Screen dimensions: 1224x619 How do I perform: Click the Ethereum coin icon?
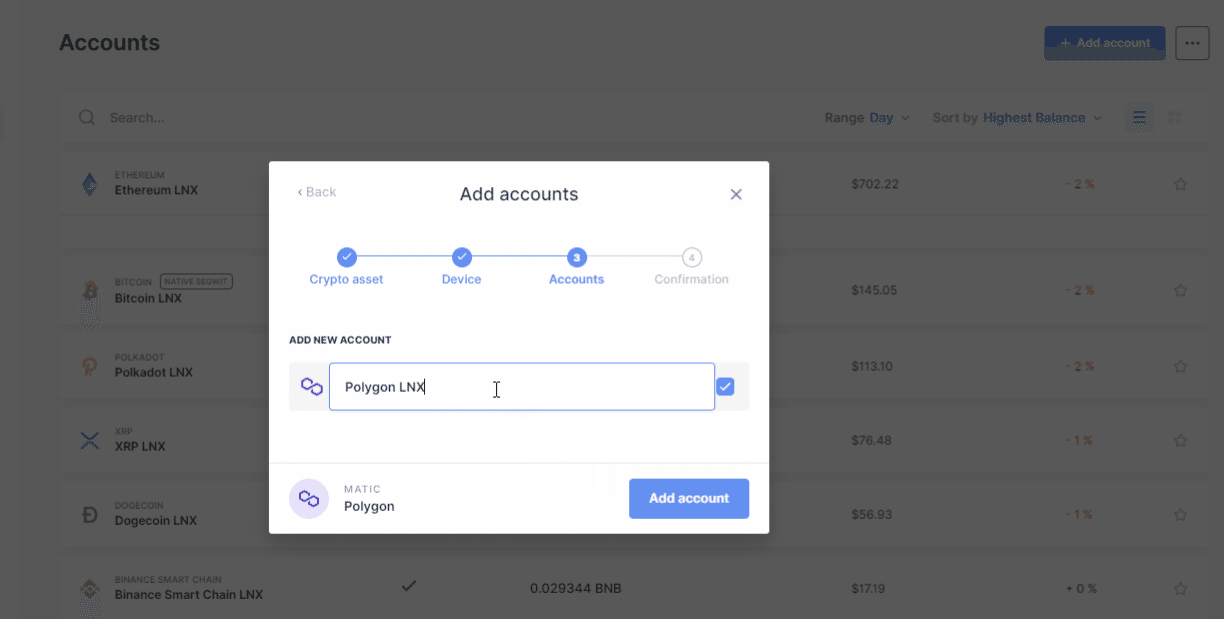pos(90,184)
